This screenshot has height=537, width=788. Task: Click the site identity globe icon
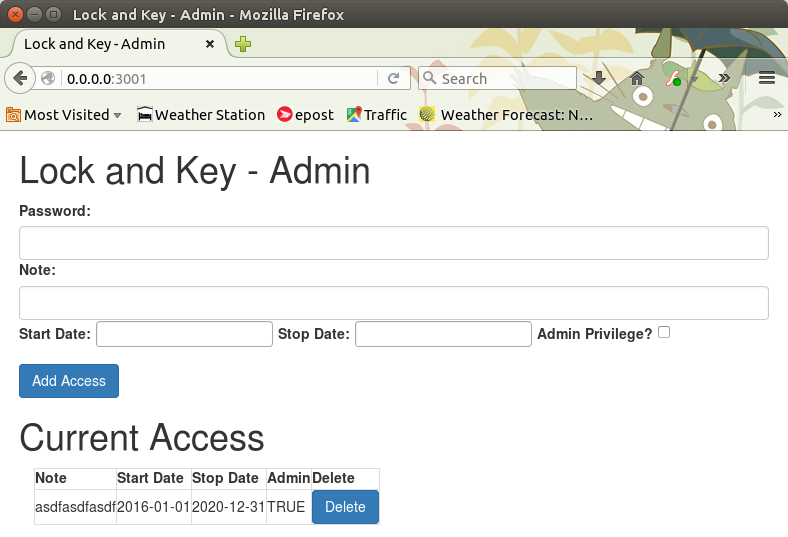tap(48, 78)
